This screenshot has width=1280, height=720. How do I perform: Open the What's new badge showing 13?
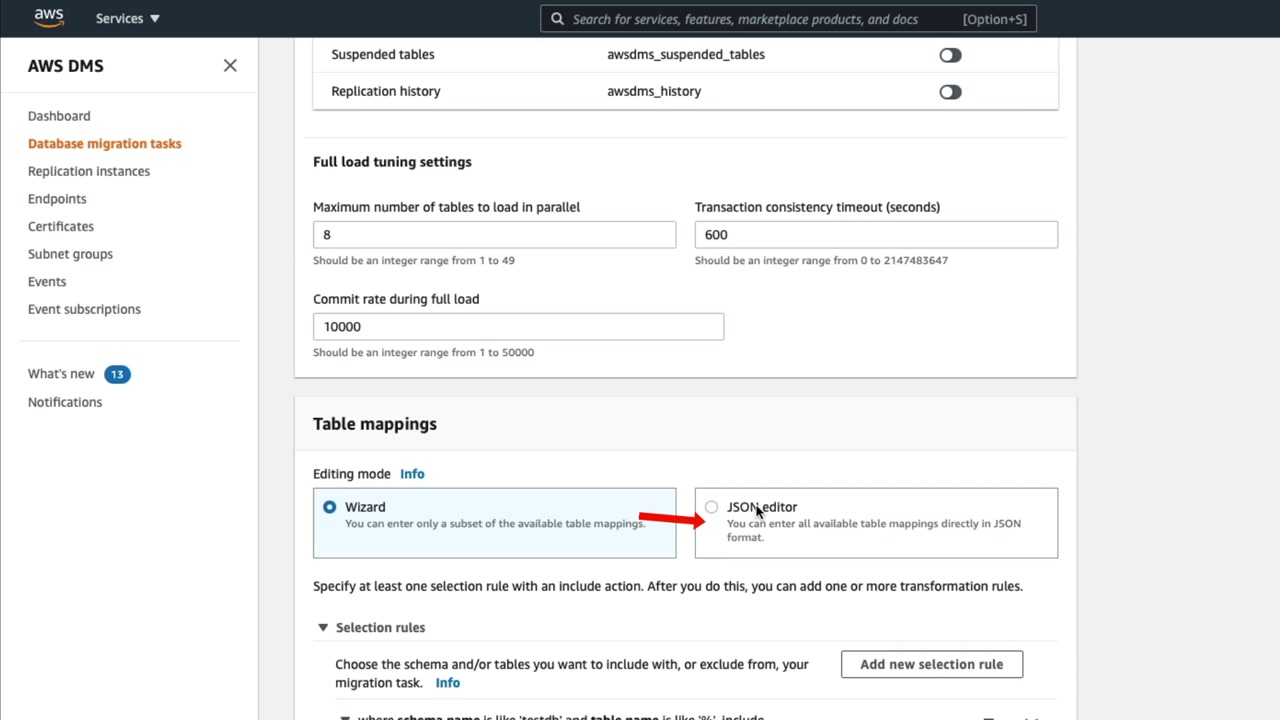coord(117,374)
